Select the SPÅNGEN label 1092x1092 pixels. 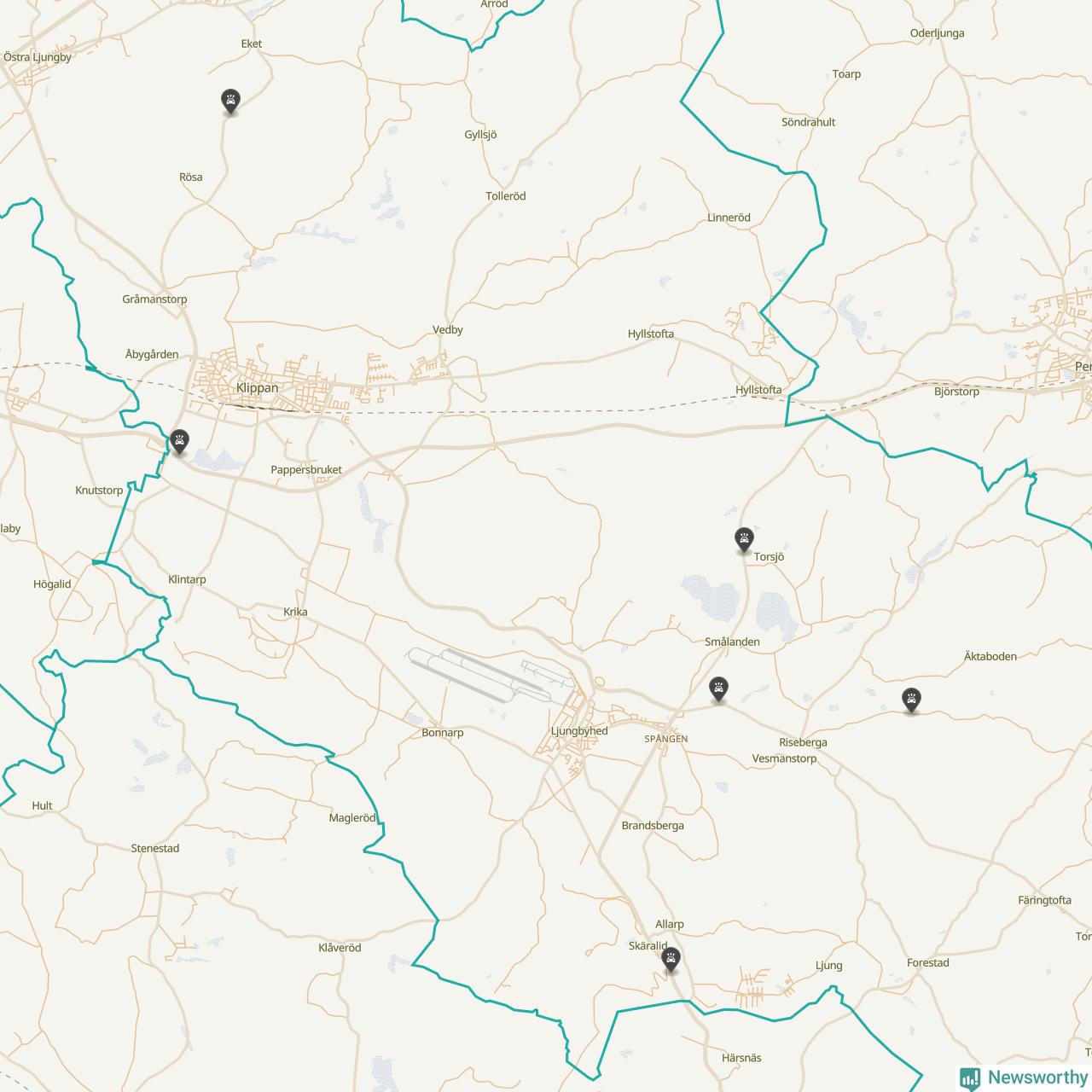point(666,739)
